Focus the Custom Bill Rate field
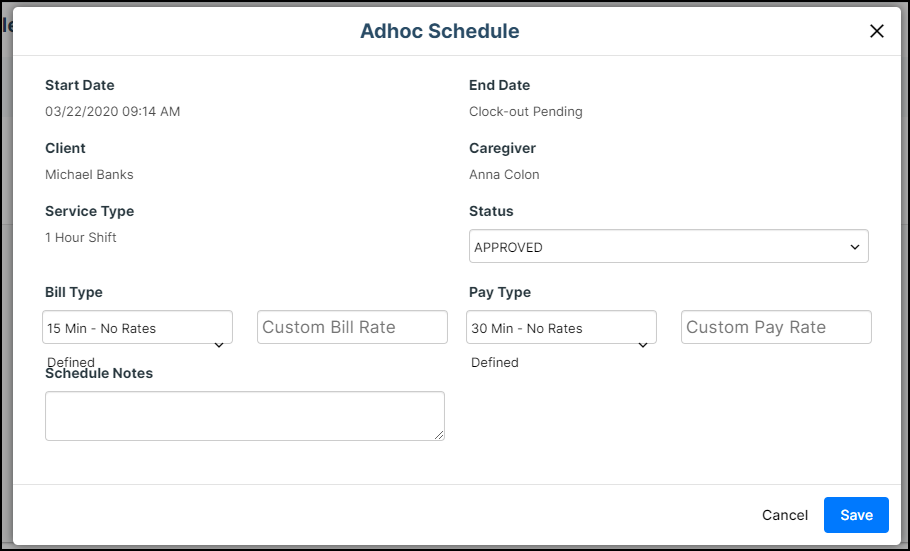The image size is (910, 551). point(351,327)
